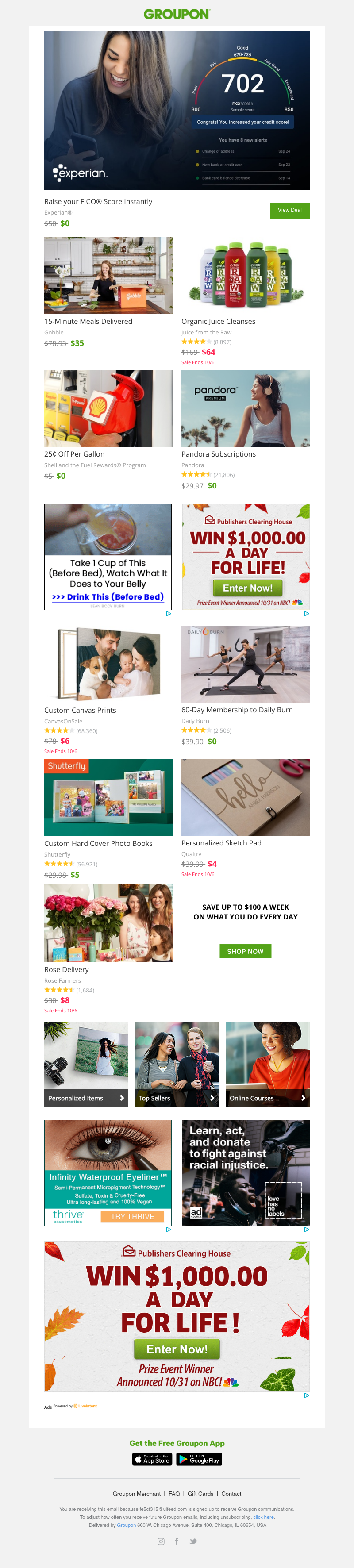354x1568 pixels.
Task: Click the green SHOP NOW button
Action: 246,951
